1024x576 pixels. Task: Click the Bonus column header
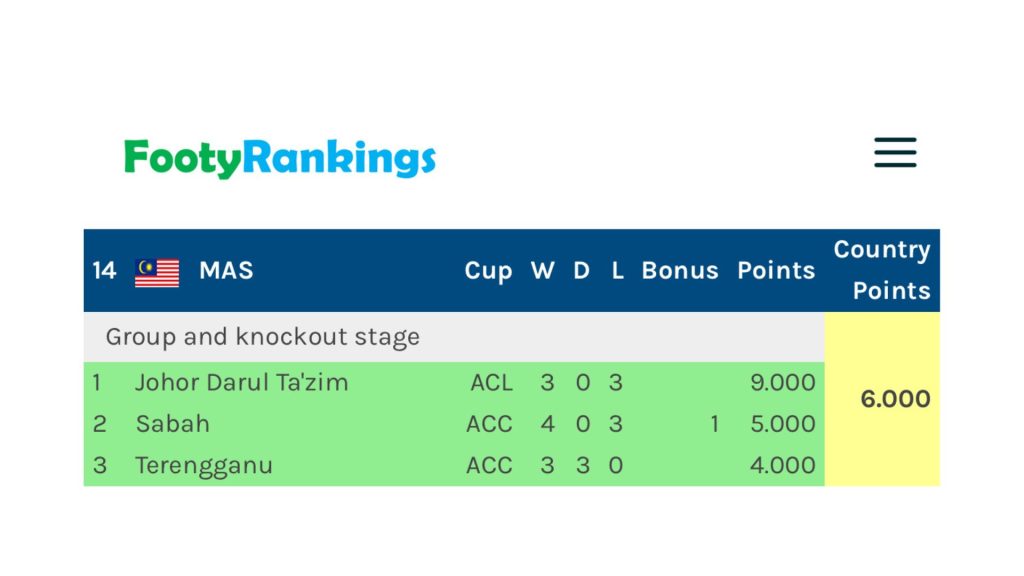point(680,271)
